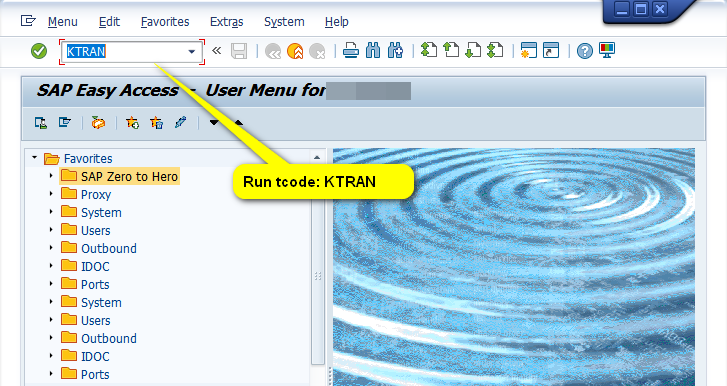
Task: Maximize the SAP window
Action: [641, 9]
